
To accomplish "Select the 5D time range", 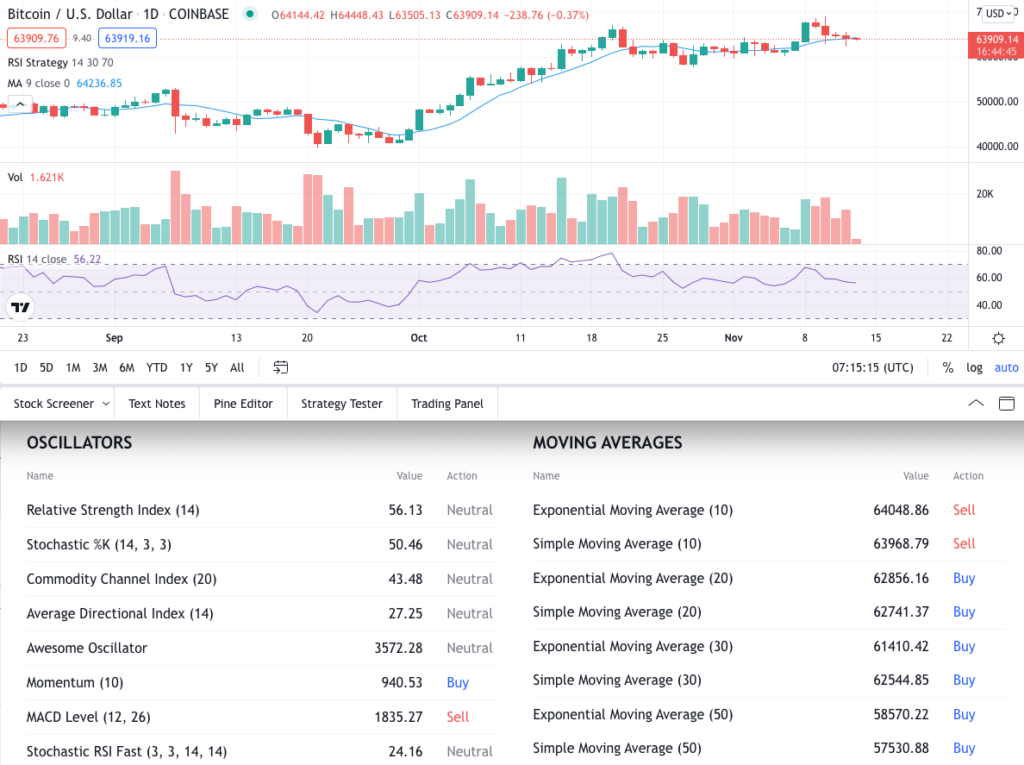I will click(x=46, y=368).
